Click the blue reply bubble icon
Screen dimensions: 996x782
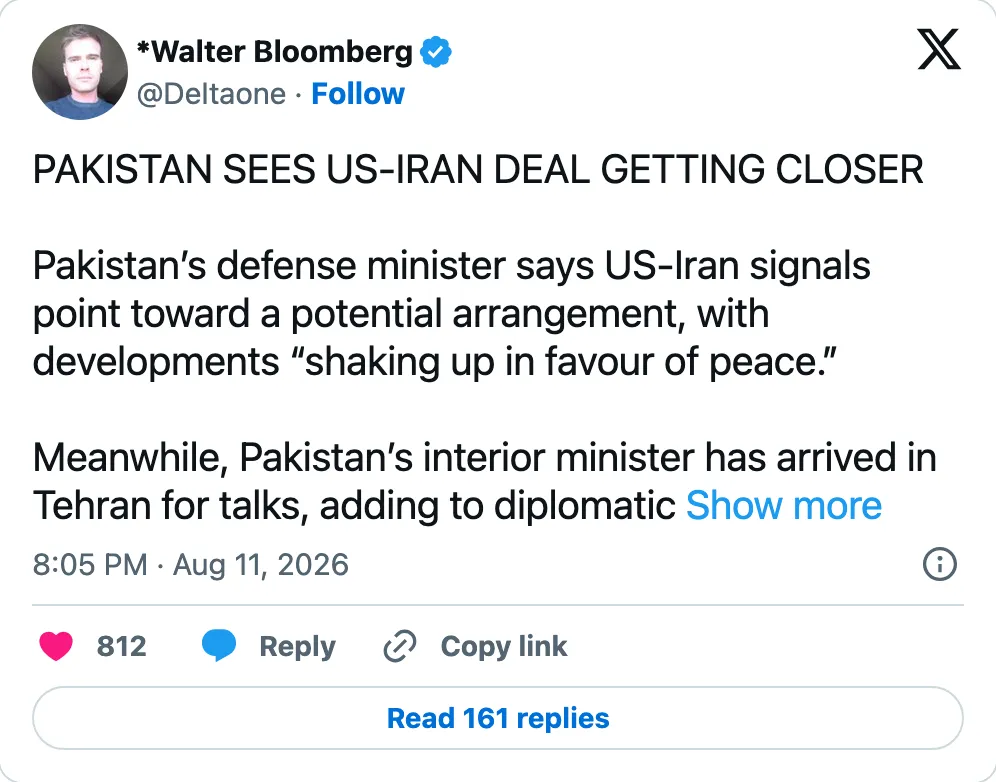point(219,646)
